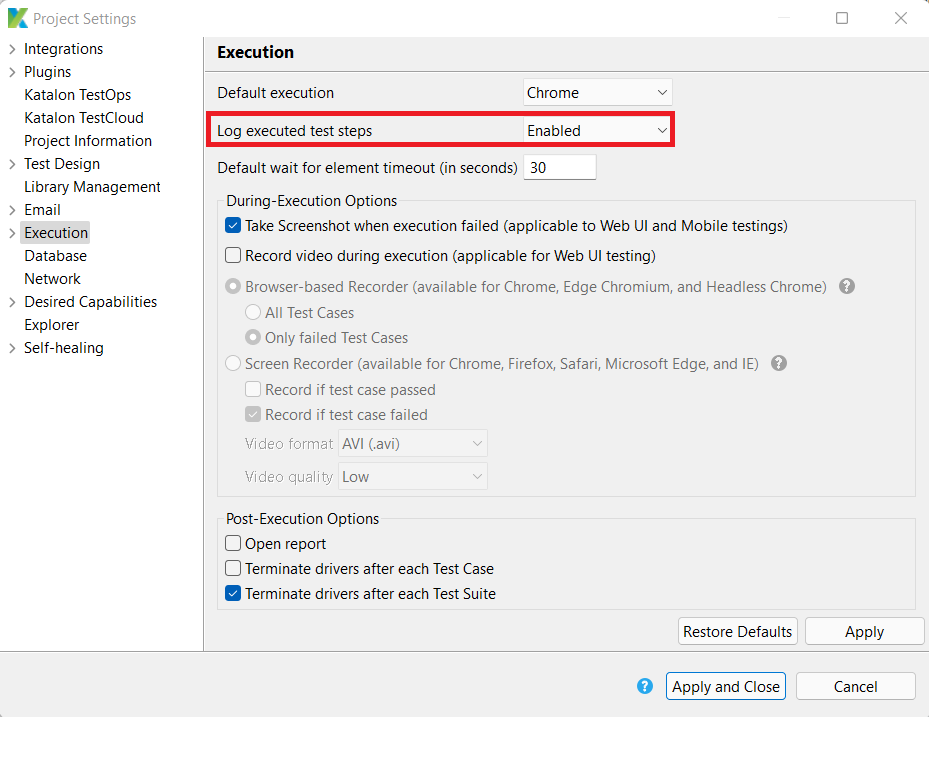Click the element timeout input field
Viewport: 929px width, 768px height.
point(559,168)
